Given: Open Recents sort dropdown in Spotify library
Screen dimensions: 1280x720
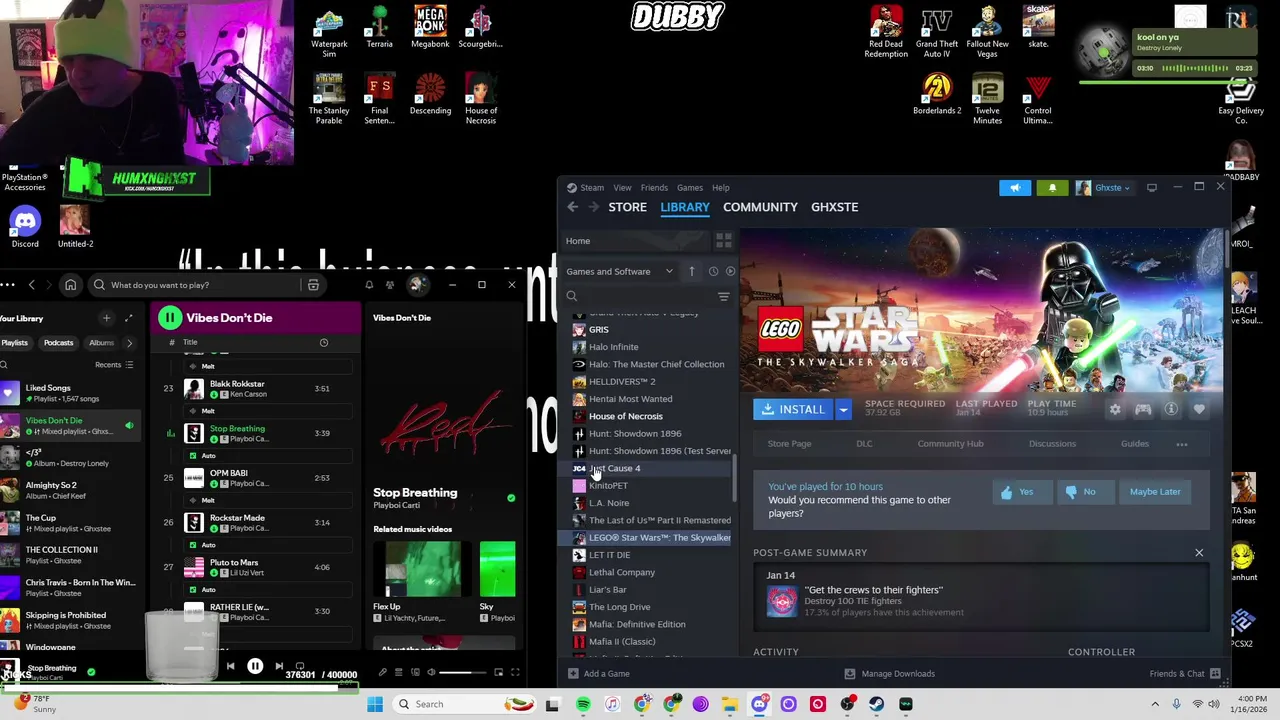Looking at the screenshot, I should click(113, 365).
